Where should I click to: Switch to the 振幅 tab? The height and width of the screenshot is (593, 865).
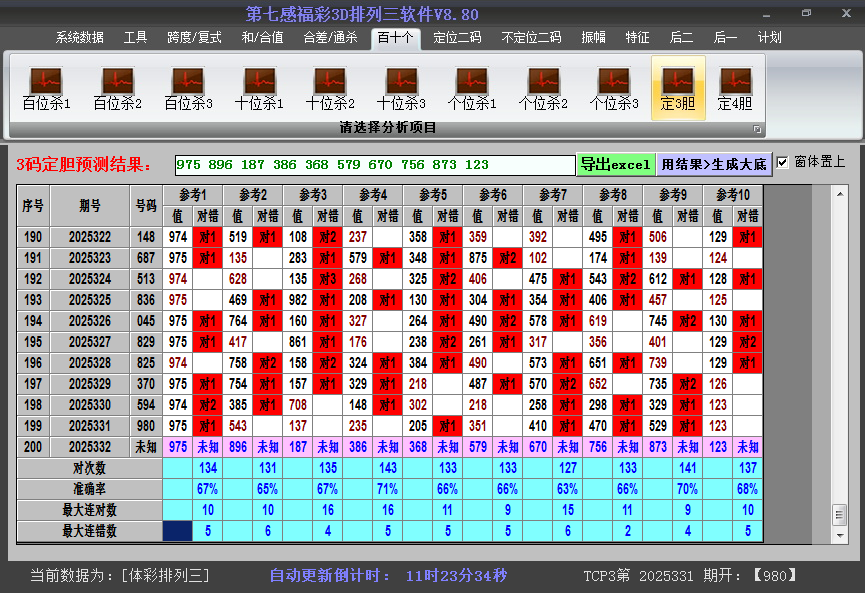(593, 37)
